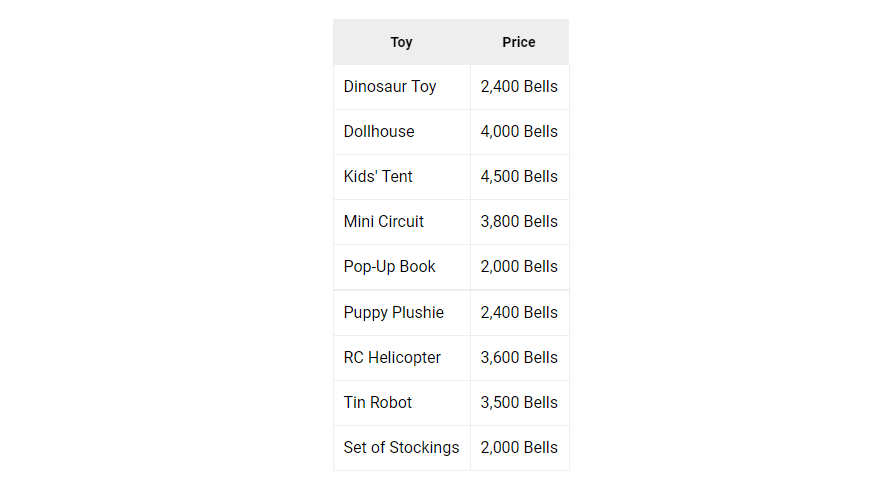Select the Dollhouse name cell

click(379, 132)
